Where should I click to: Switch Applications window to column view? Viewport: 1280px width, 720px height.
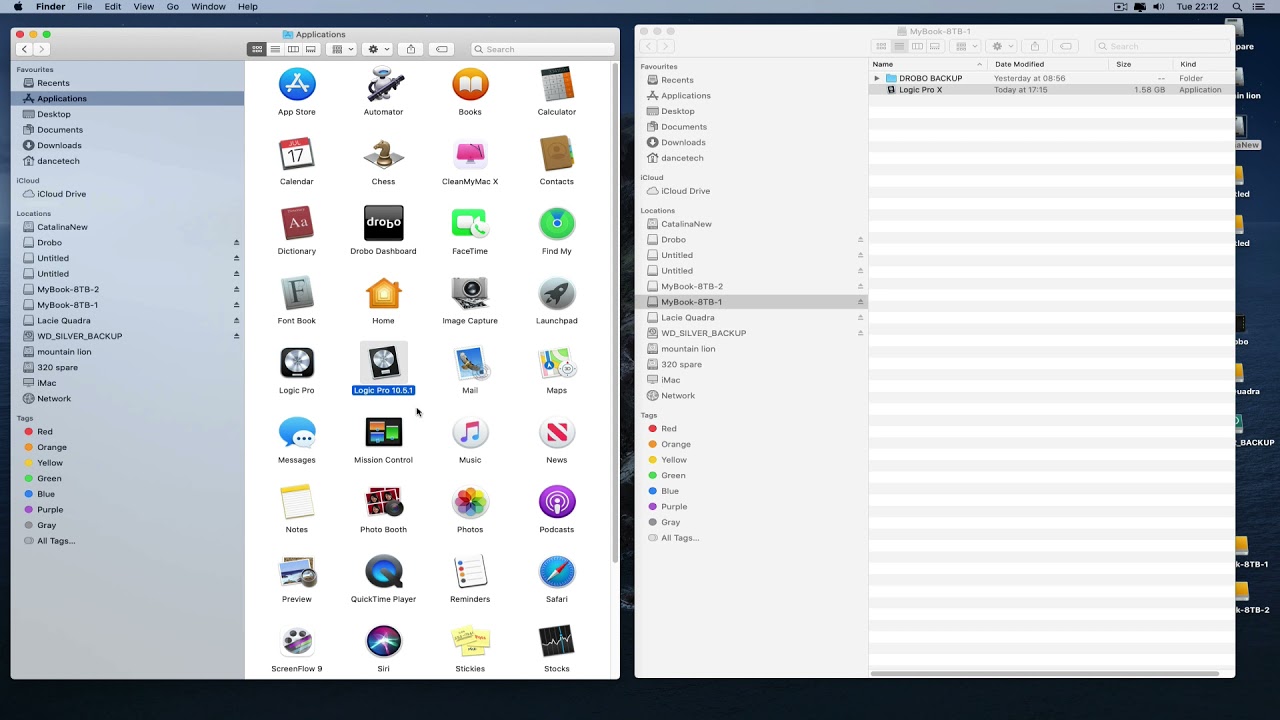293,49
